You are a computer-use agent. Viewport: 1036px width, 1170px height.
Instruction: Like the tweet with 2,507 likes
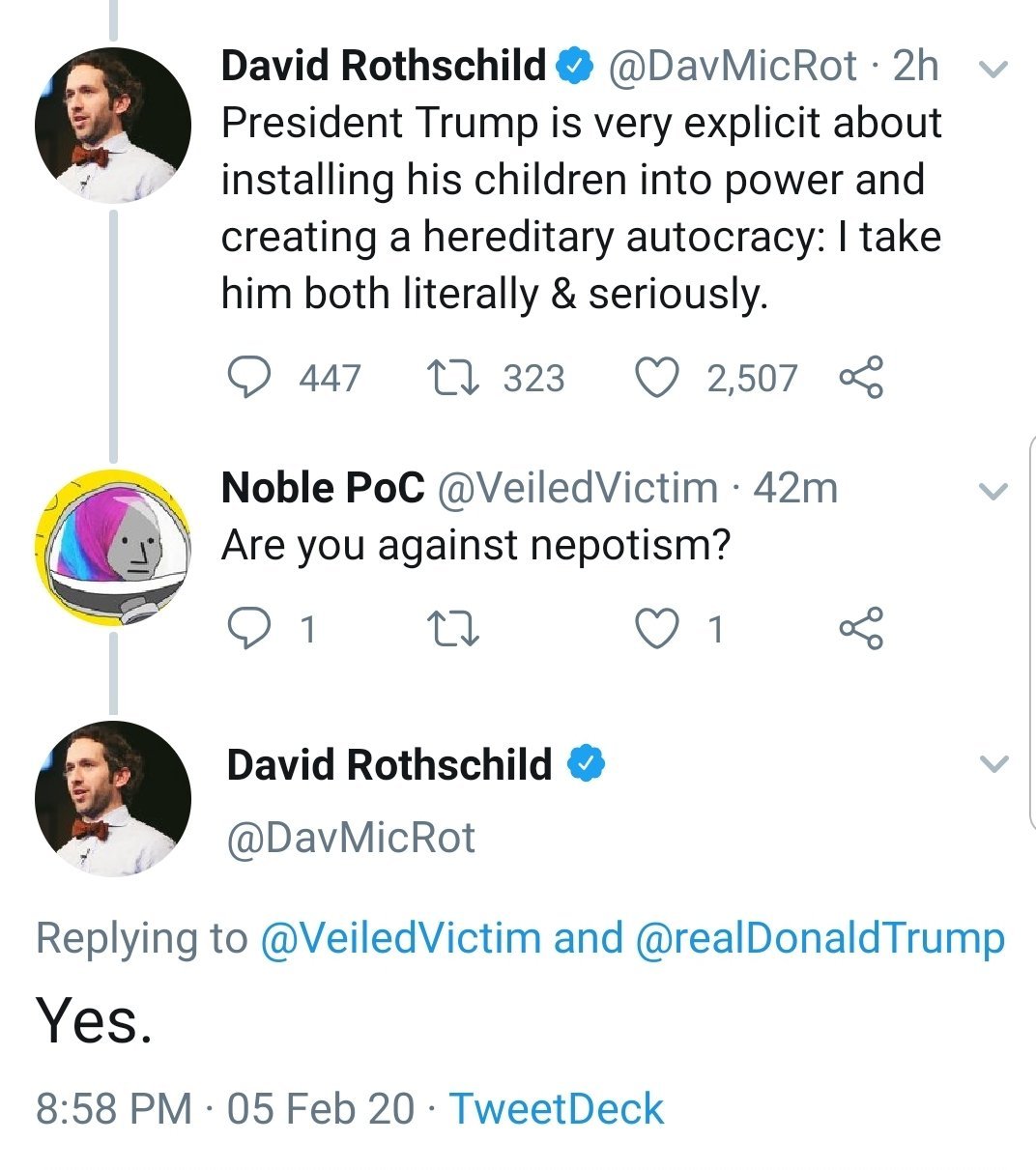(657, 378)
